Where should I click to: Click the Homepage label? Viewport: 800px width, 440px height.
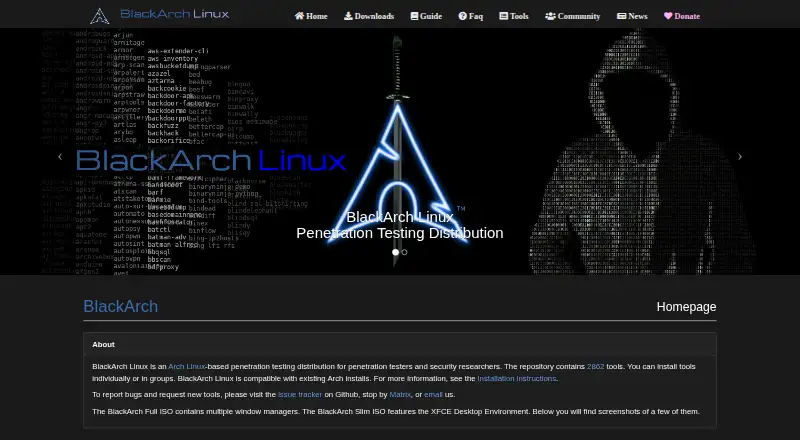click(x=686, y=307)
